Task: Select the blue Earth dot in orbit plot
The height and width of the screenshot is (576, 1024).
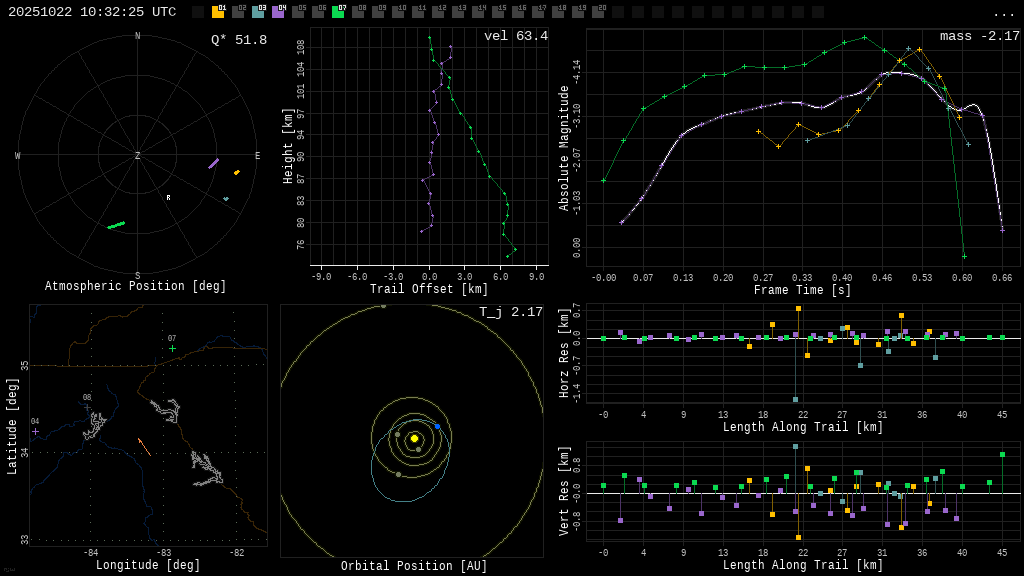Action: pos(437,426)
